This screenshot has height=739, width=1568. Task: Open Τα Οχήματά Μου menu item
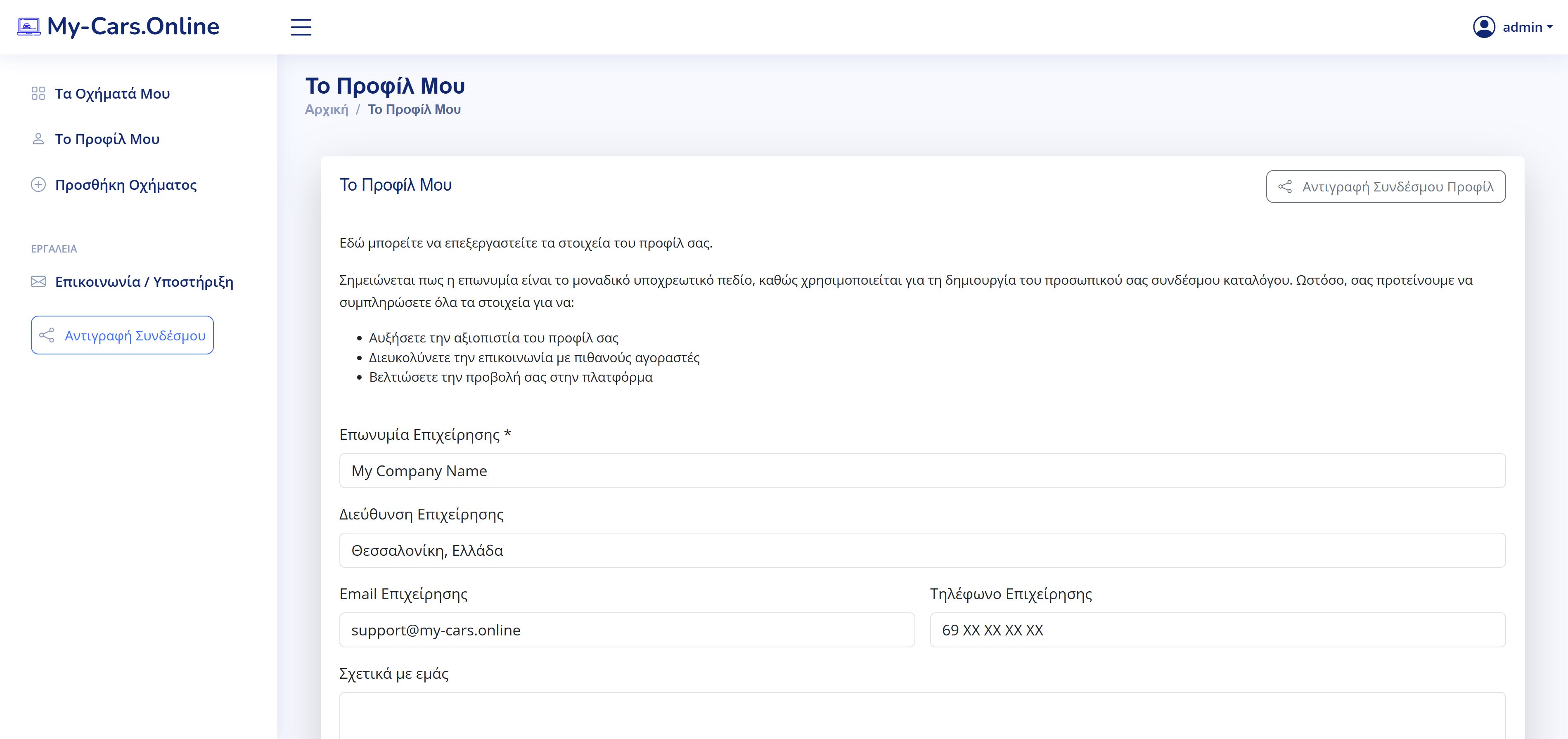pyautogui.click(x=112, y=94)
